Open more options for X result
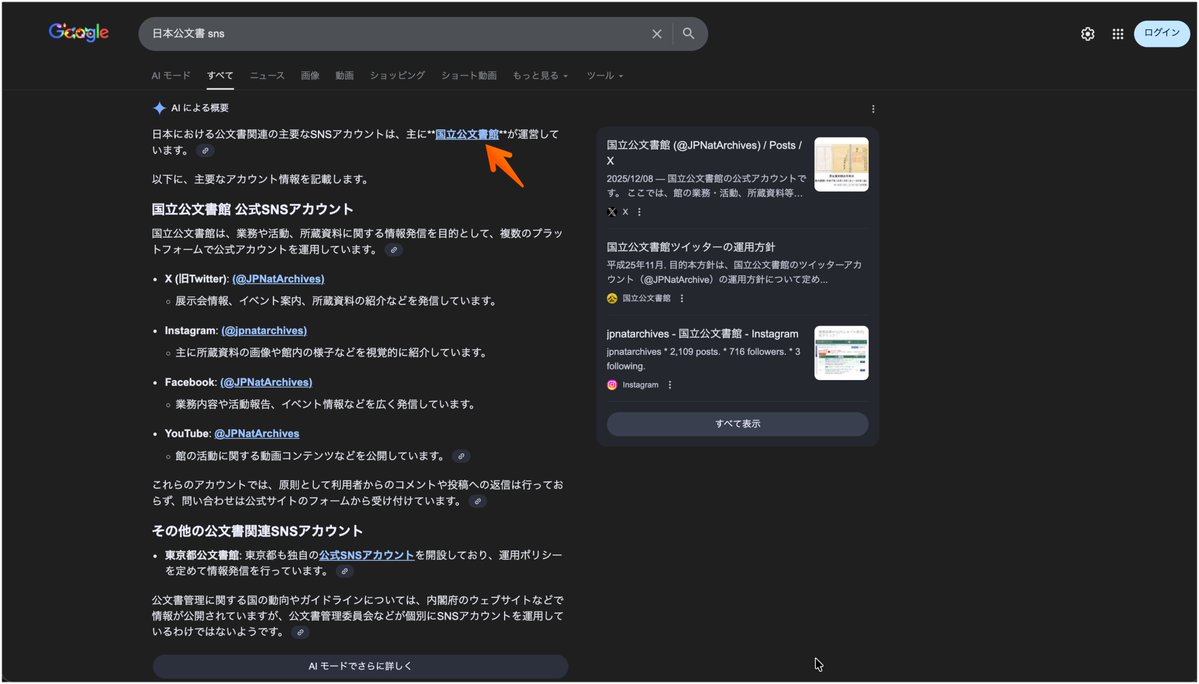The width and height of the screenshot is (1199, 684). tap(639, 212)
